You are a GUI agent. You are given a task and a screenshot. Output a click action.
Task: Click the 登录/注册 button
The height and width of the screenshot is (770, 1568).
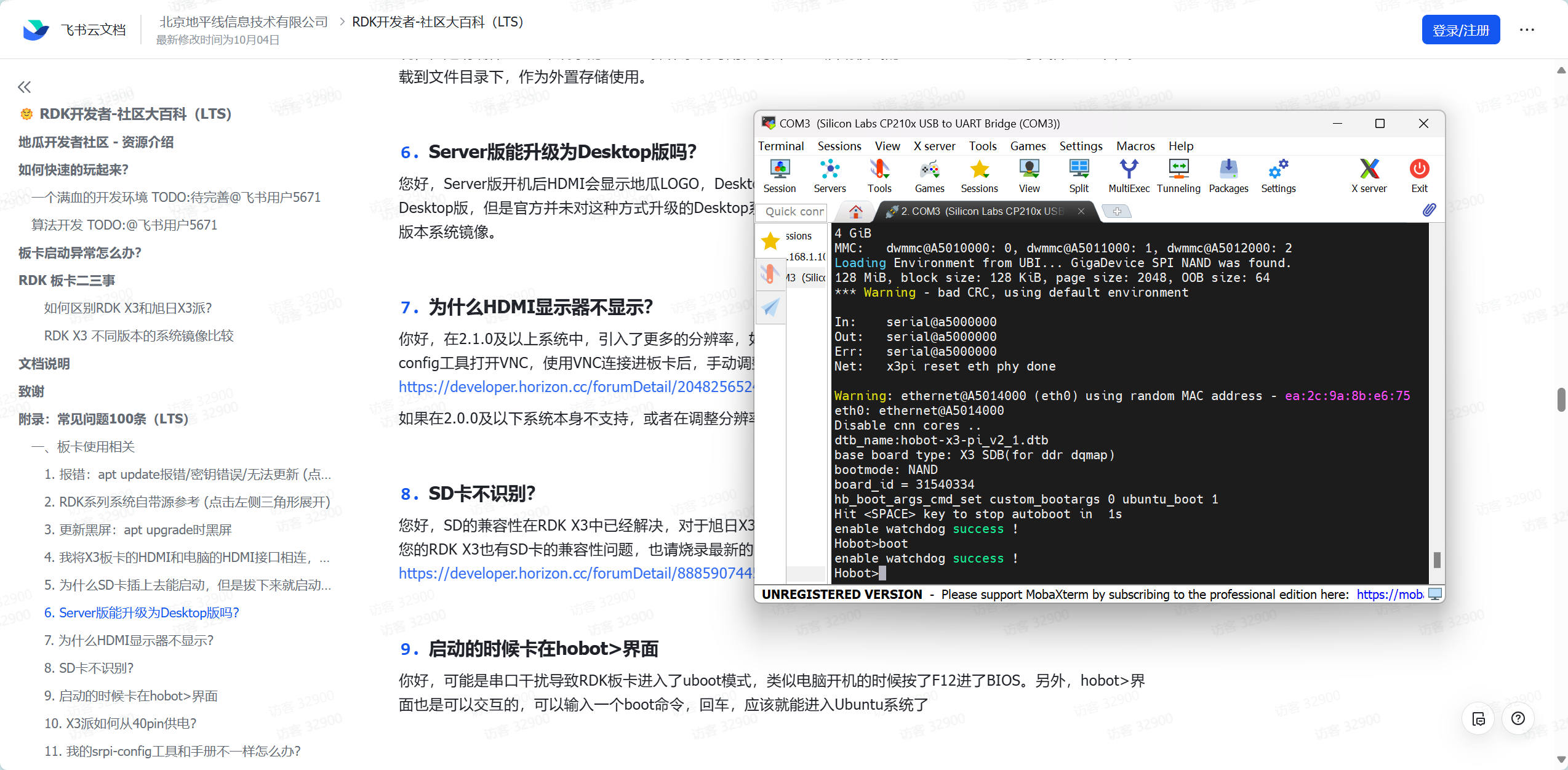[1460, 29]
